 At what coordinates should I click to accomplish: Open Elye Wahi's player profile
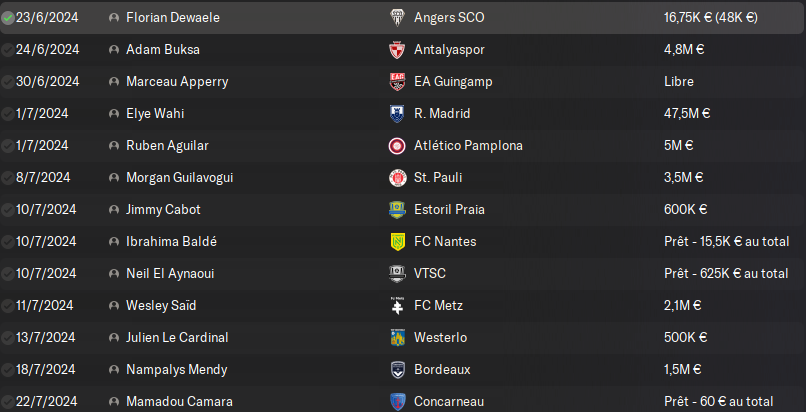[155, 114]
